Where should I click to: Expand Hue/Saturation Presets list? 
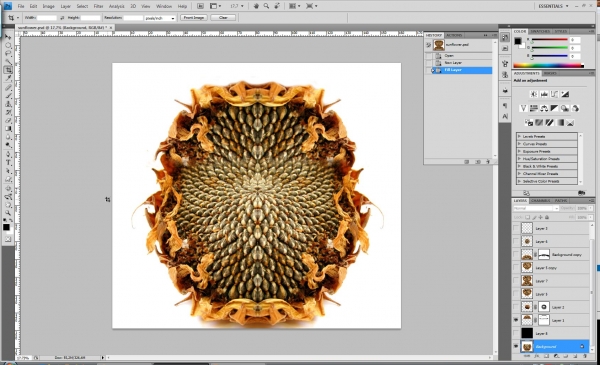[x=519, y=159]
